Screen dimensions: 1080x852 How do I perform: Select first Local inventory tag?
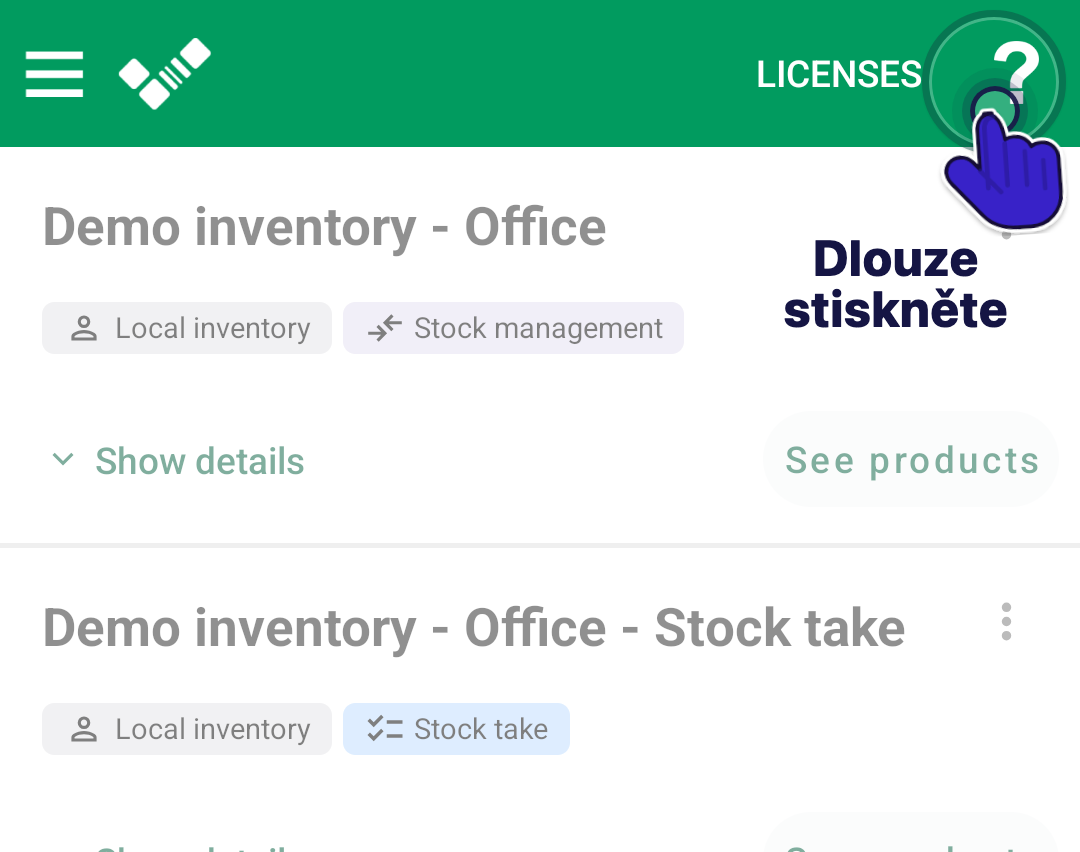(187, 328)
